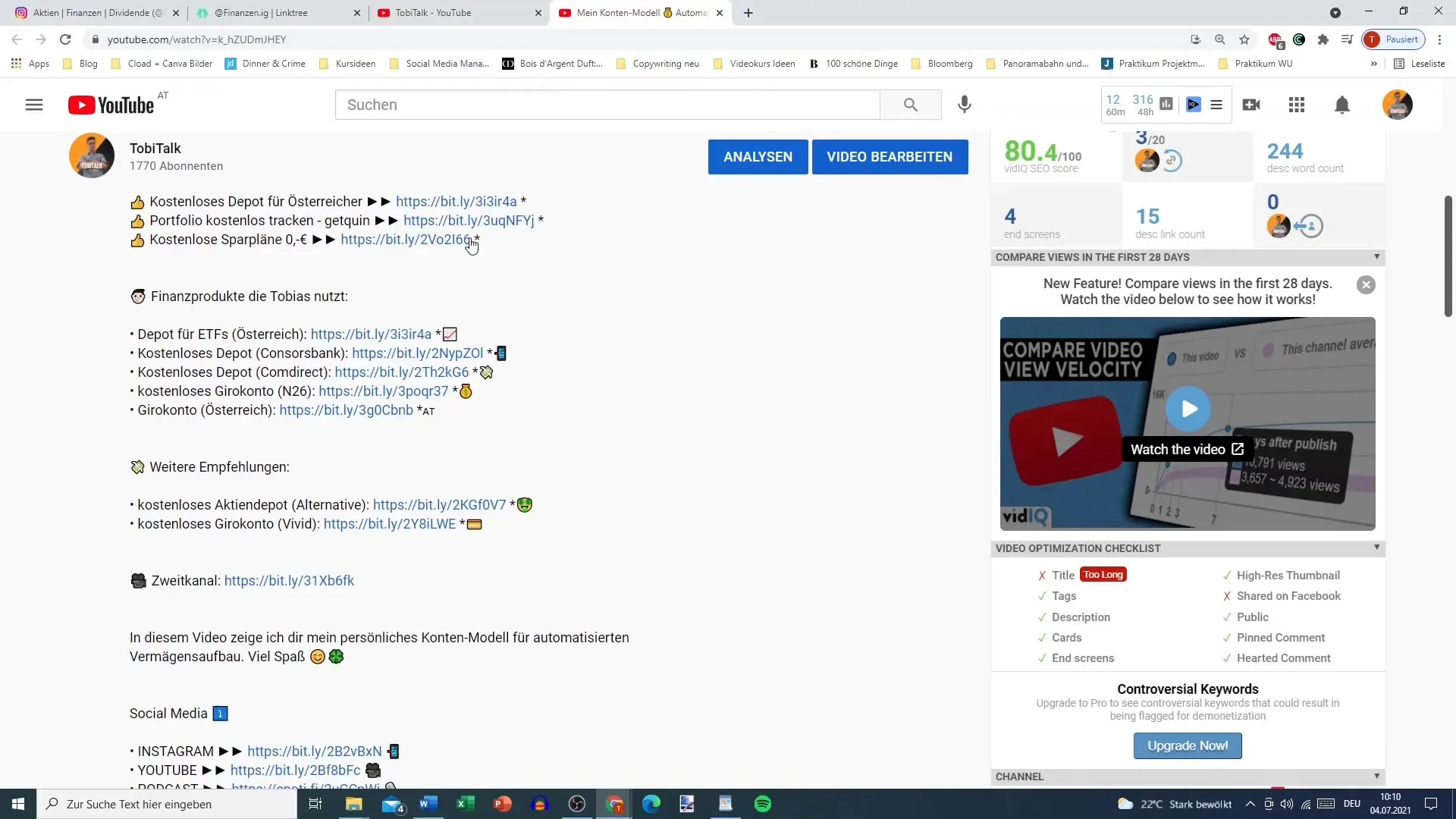Click the zoom magnifier in address bar

pyautogui.click(x=1220, y=39)
